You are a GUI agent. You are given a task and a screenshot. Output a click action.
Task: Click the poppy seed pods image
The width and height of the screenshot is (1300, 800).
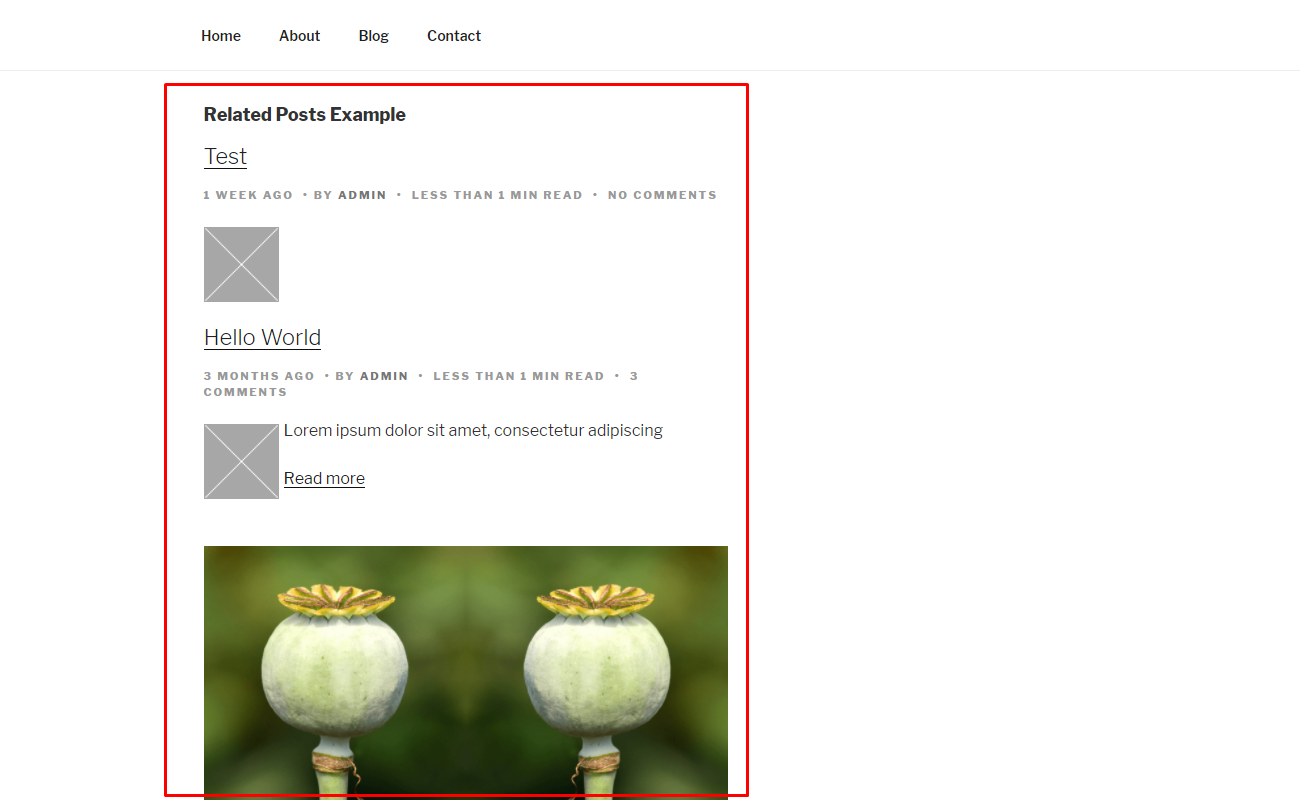pos(466,672)
